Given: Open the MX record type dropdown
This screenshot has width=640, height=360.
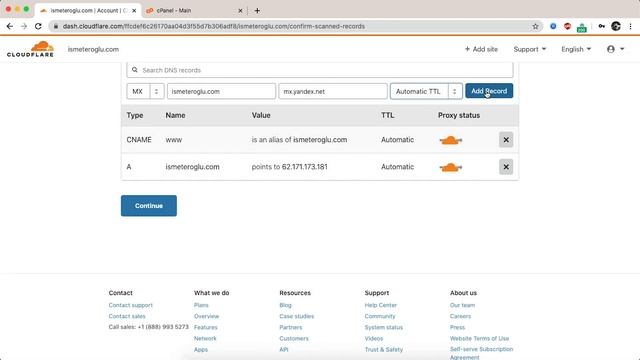Looking at the screenshot, I should [145, 91].
